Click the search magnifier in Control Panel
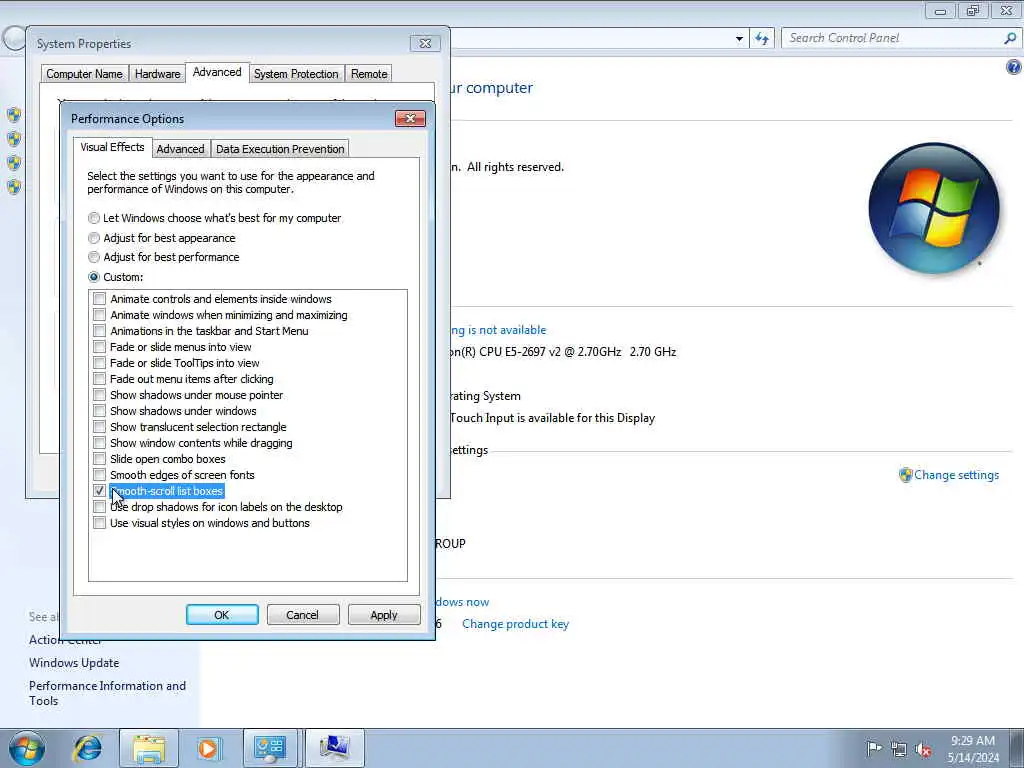Viewport: 1024px width, 768px height. (1010, 39)
